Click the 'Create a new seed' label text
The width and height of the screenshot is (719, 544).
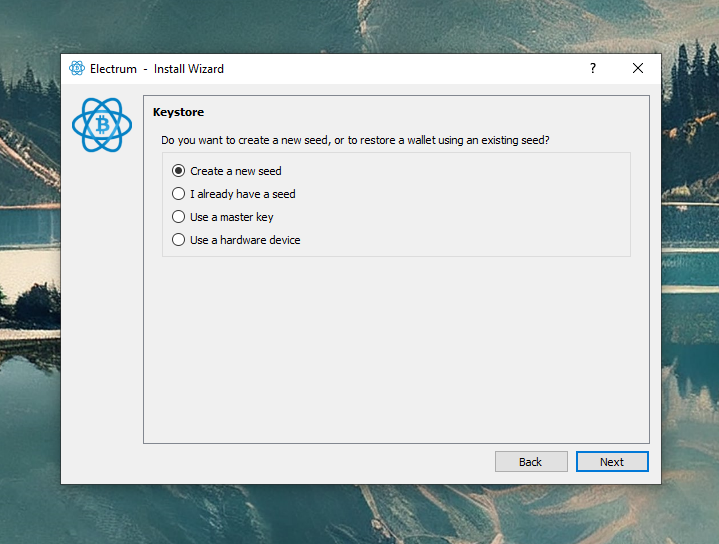tap(236, 171)
